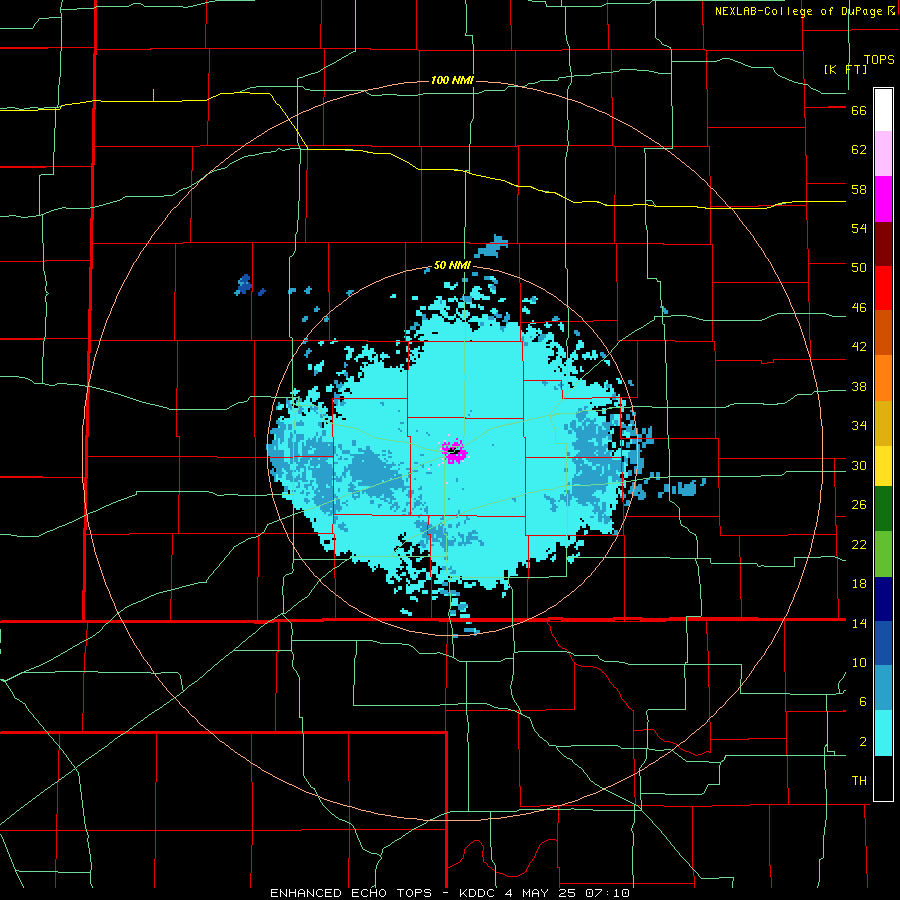Click the 50 NMI range ring label
This screenshot has height=900, width=900.
(x=452, y=265)
